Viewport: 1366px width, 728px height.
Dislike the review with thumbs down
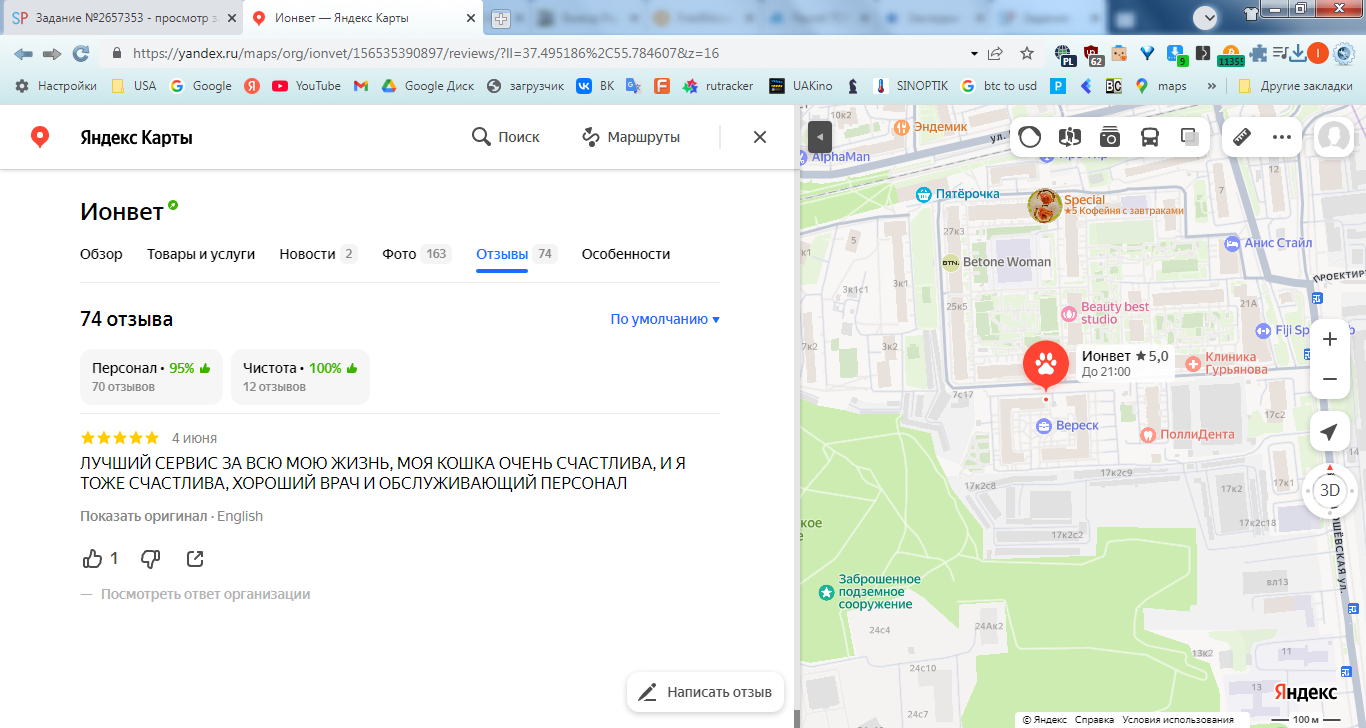151,558
